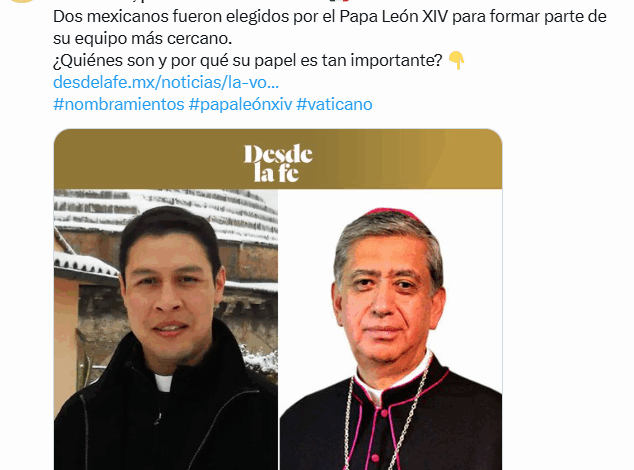Open the left photo of the priest
Screen dimensions: 634x470
point(166,330)
